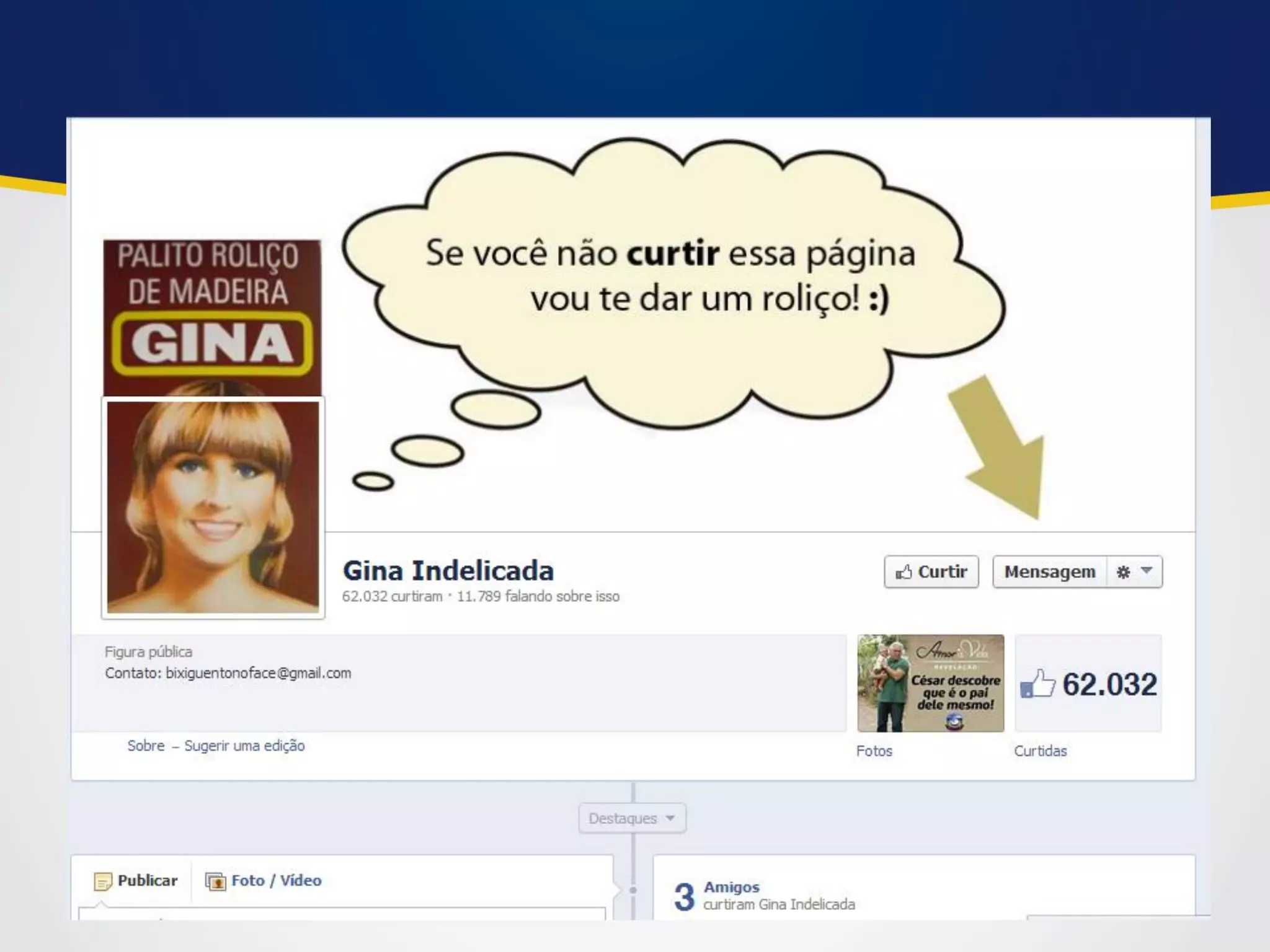Expand the arrow next to the gear

coord(1147,570)
